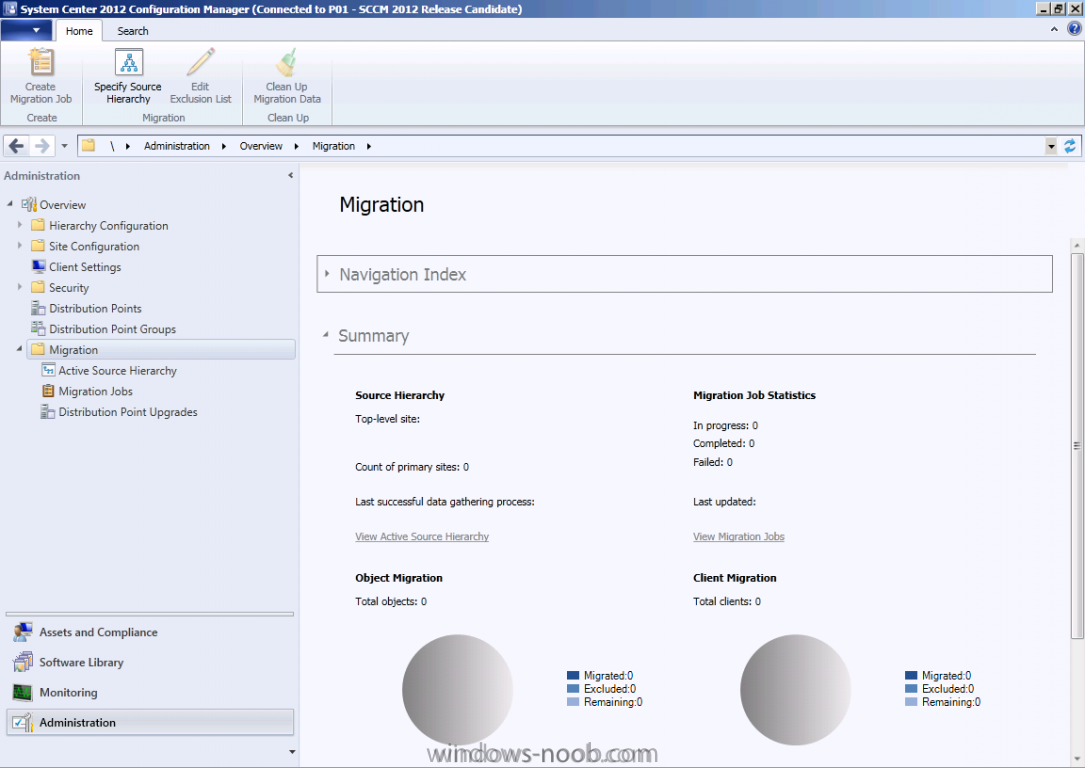Open workspace pane options arrow
The height and width of the screenshot is (768, 1085).
pos(292,752)
